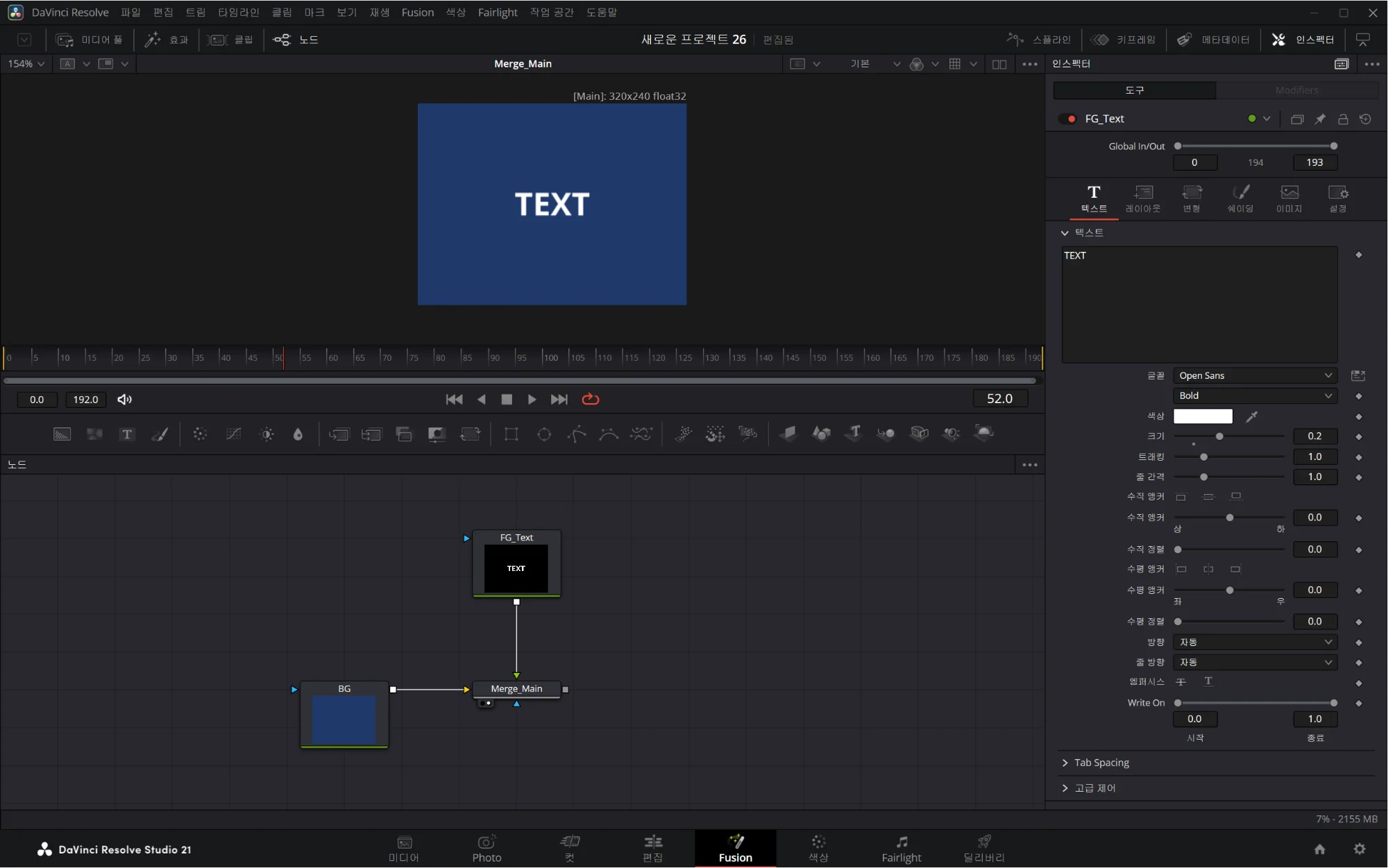
Task: Switch to the Photo page tab
Action: tap(486, 849)
